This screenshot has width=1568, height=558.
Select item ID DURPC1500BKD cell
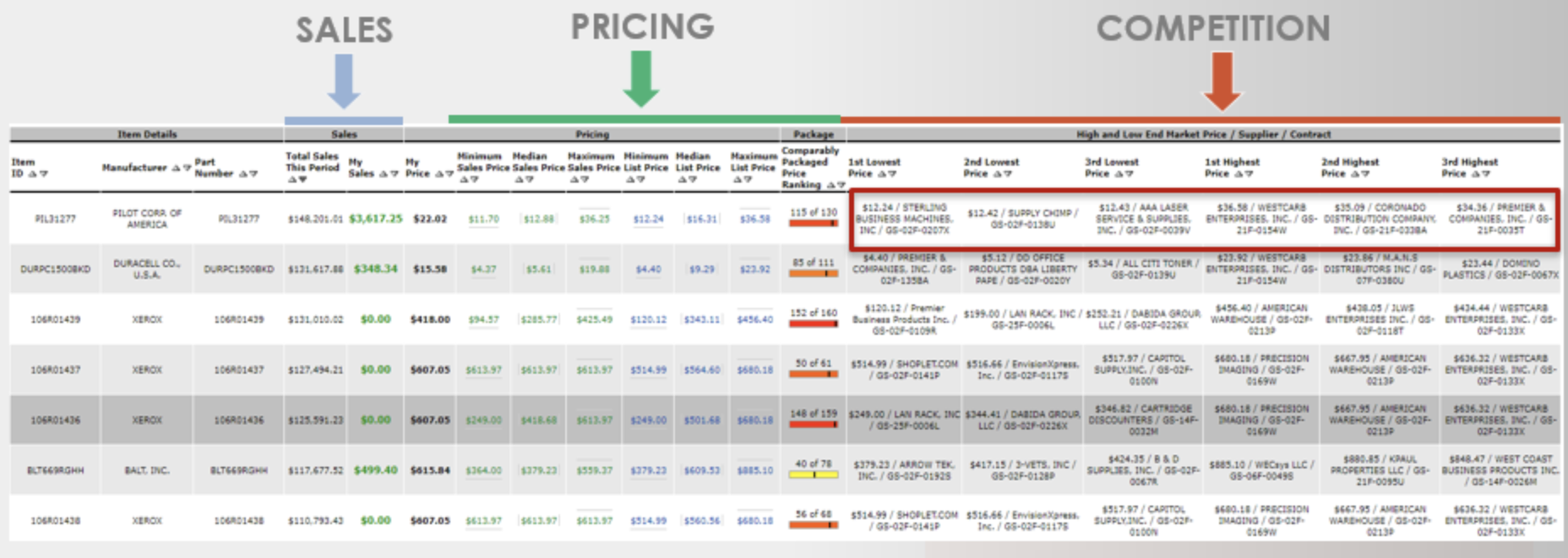pos(55,270)
